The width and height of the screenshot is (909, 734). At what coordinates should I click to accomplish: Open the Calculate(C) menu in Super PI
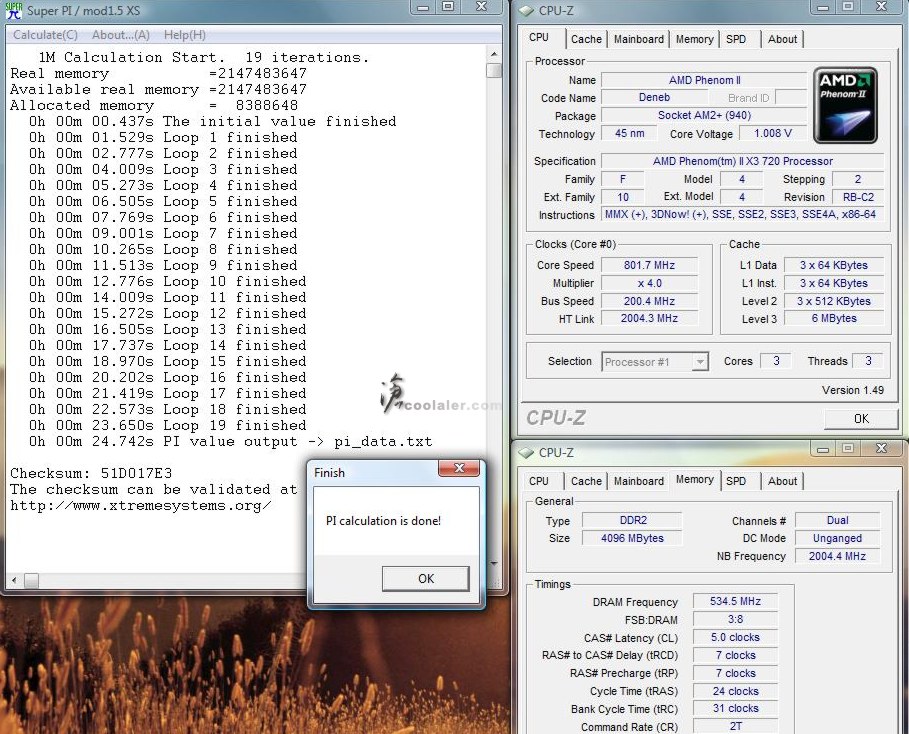pos(45,35)
